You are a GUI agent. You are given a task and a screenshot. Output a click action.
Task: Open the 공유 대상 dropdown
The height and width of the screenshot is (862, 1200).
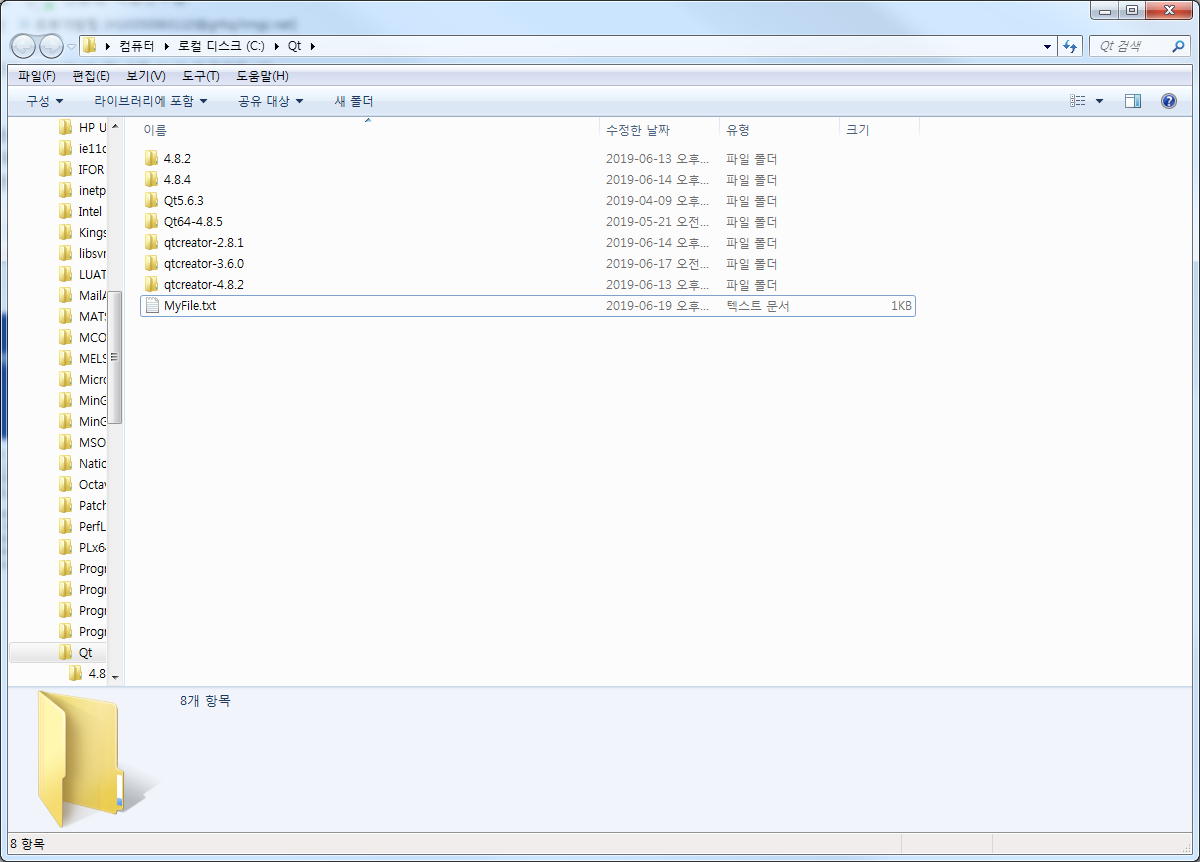click(270, 101)
